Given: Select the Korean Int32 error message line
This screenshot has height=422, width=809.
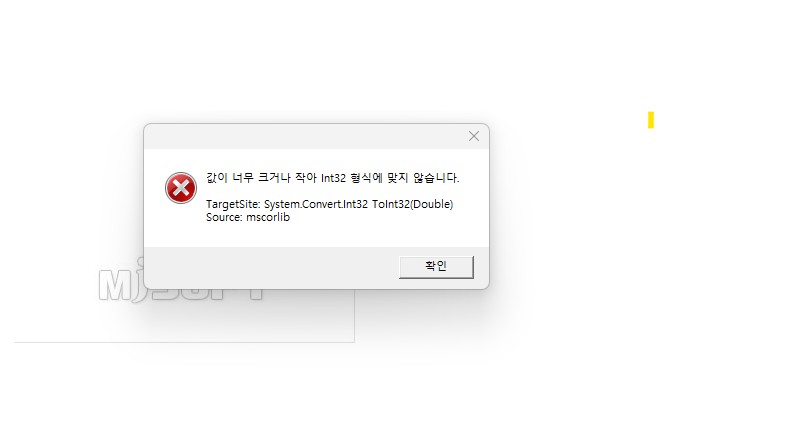Looking at the screenshot, I should (x=332, y=178).
